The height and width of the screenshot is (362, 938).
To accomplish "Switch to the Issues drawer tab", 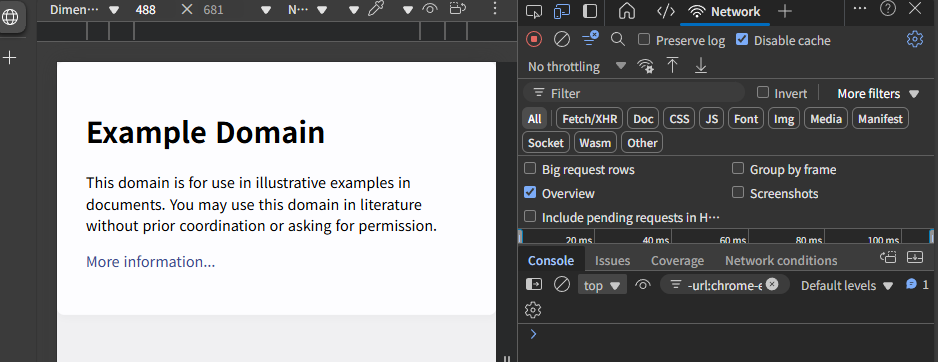I will [613, 260].
